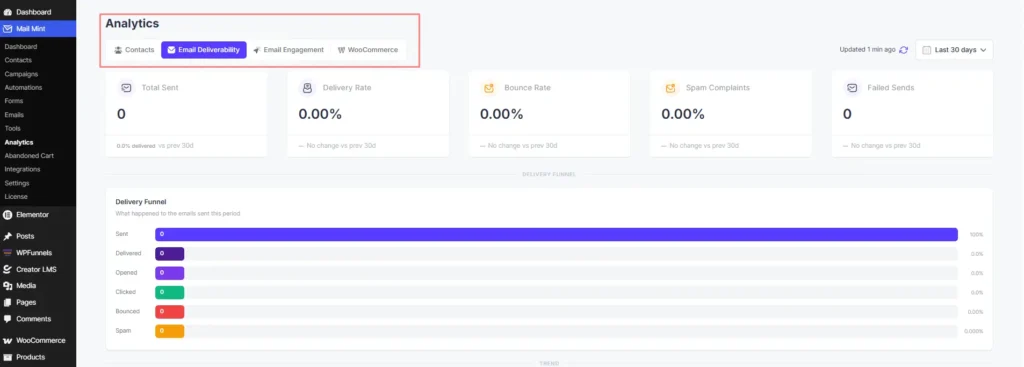Click the Pages icon in sidebar

(8, 302)
